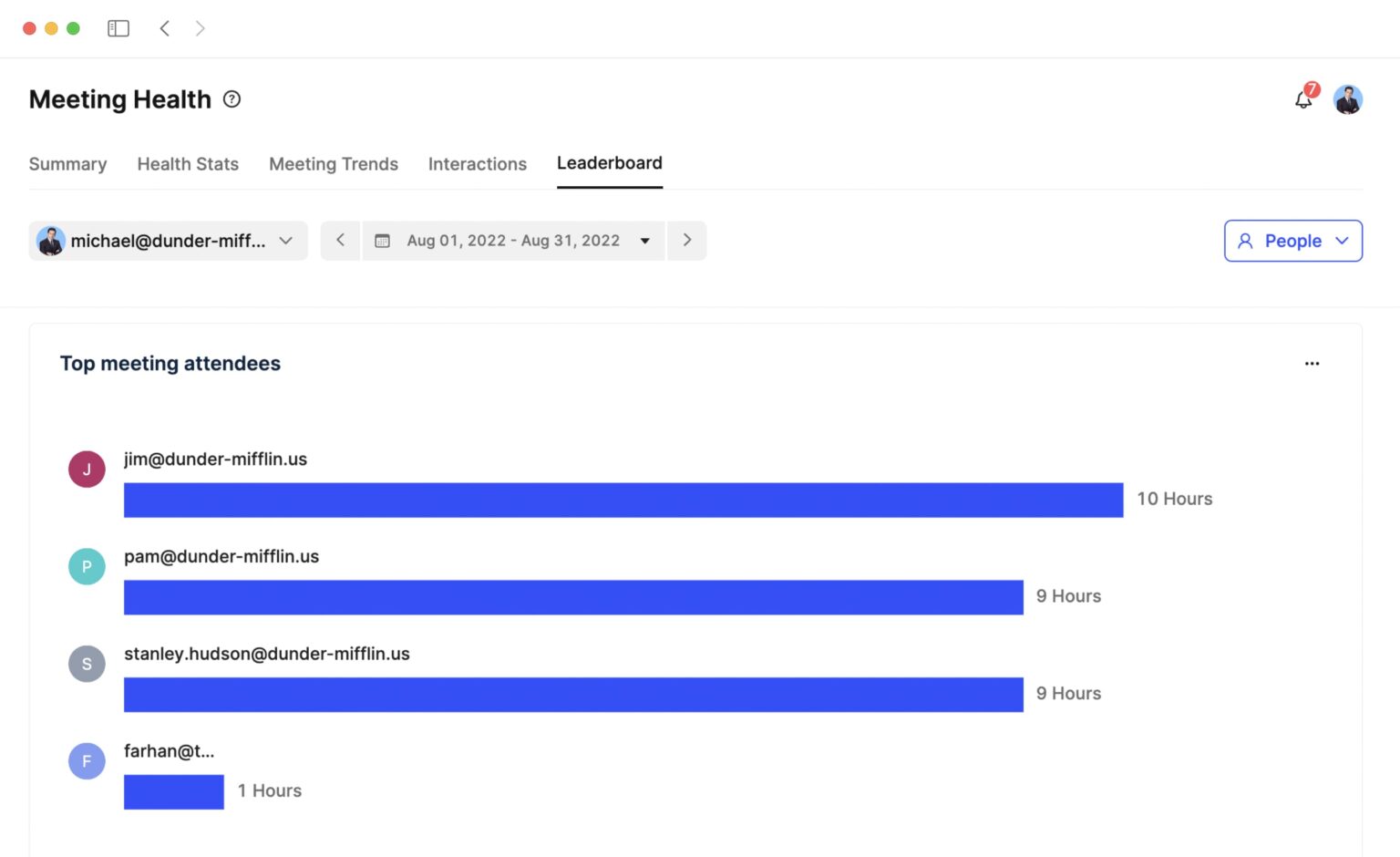The image size is (1400, 857).
Task: Click the calendar icon in the date picker
Action: pyautogui.click(x=383, y=240)
